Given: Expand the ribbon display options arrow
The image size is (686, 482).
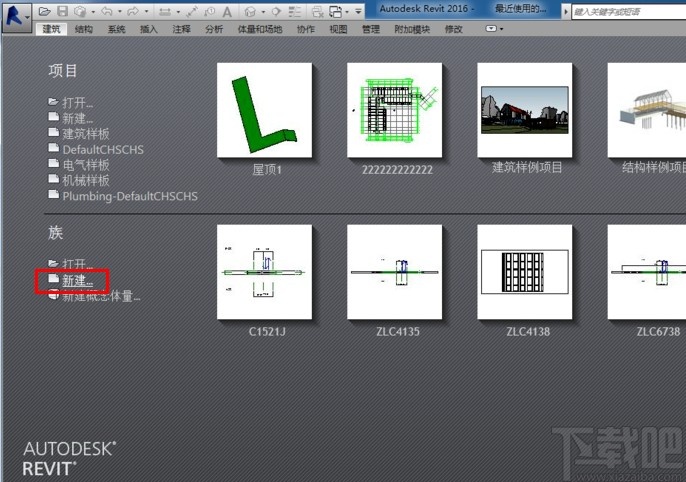Looking at the screenshot, I should pyautogui.click(x=502, y=29).
